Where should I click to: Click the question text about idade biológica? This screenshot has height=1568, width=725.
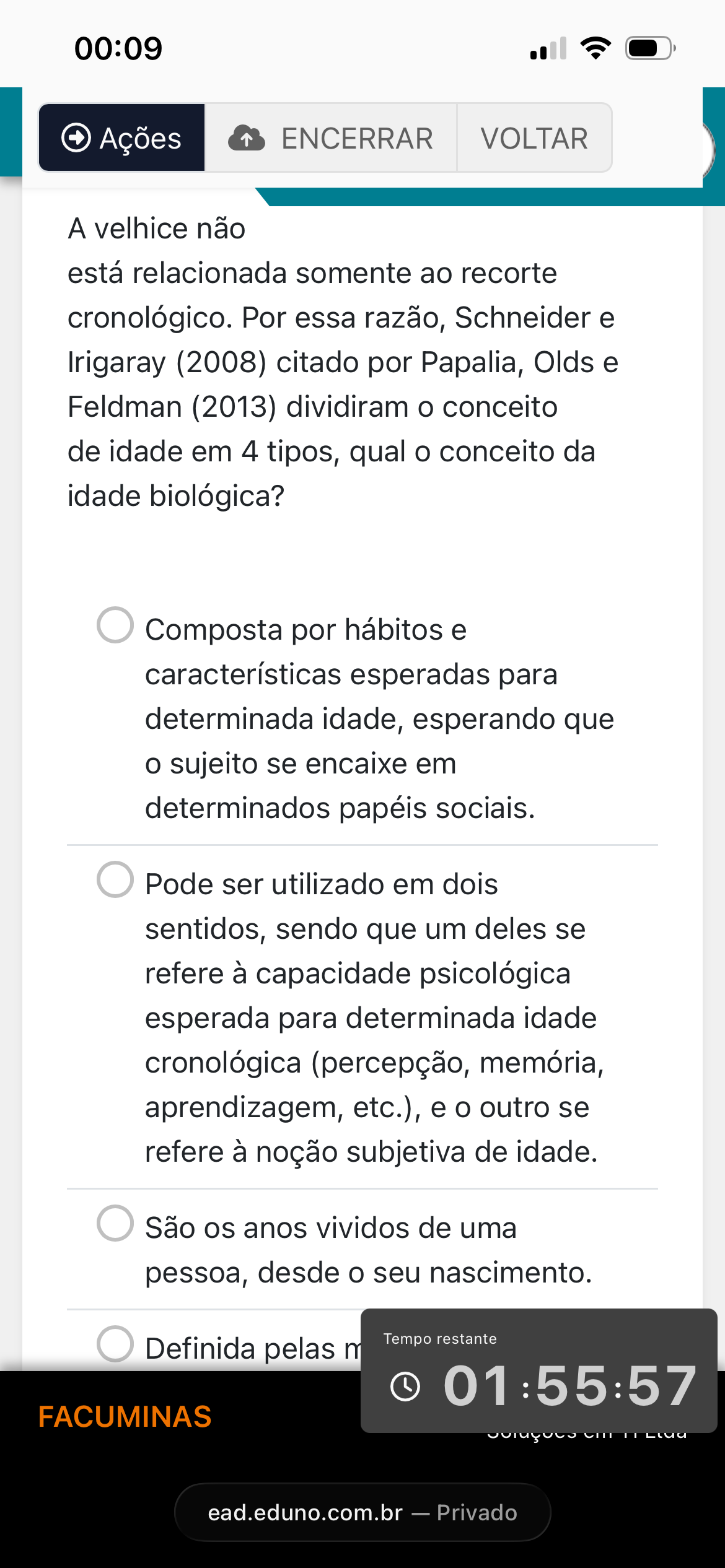[x=343, y=362]
